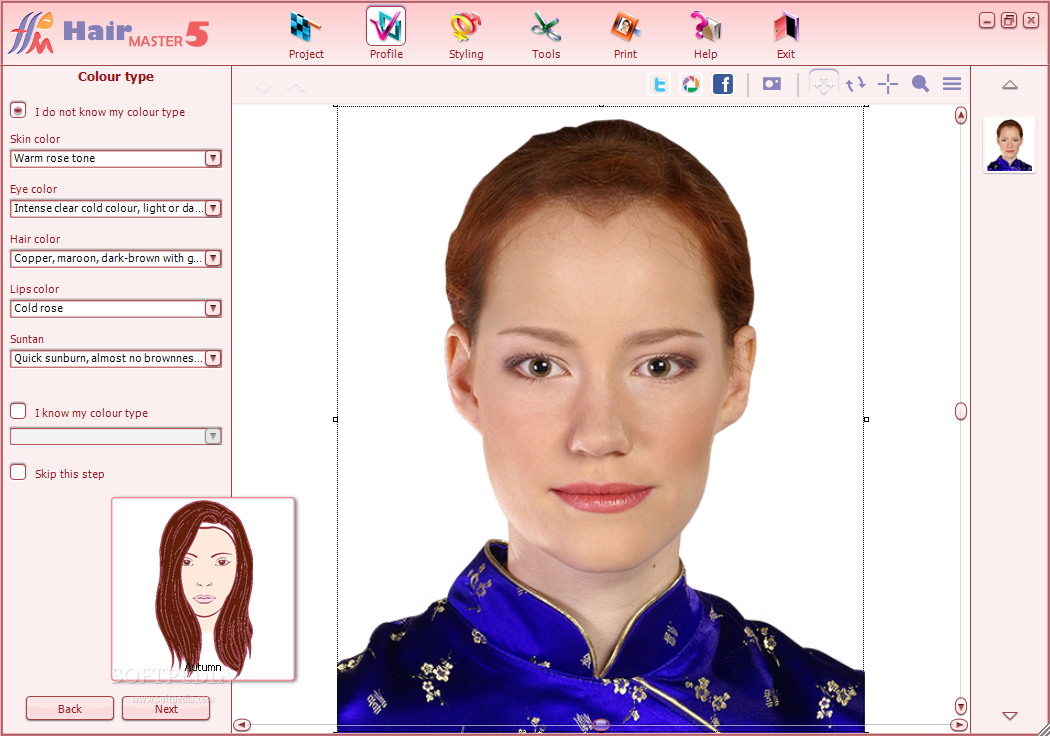Expand the Skin color dropdown
The width and height of the screenshot is (1050, 736).
pos(213,159)
